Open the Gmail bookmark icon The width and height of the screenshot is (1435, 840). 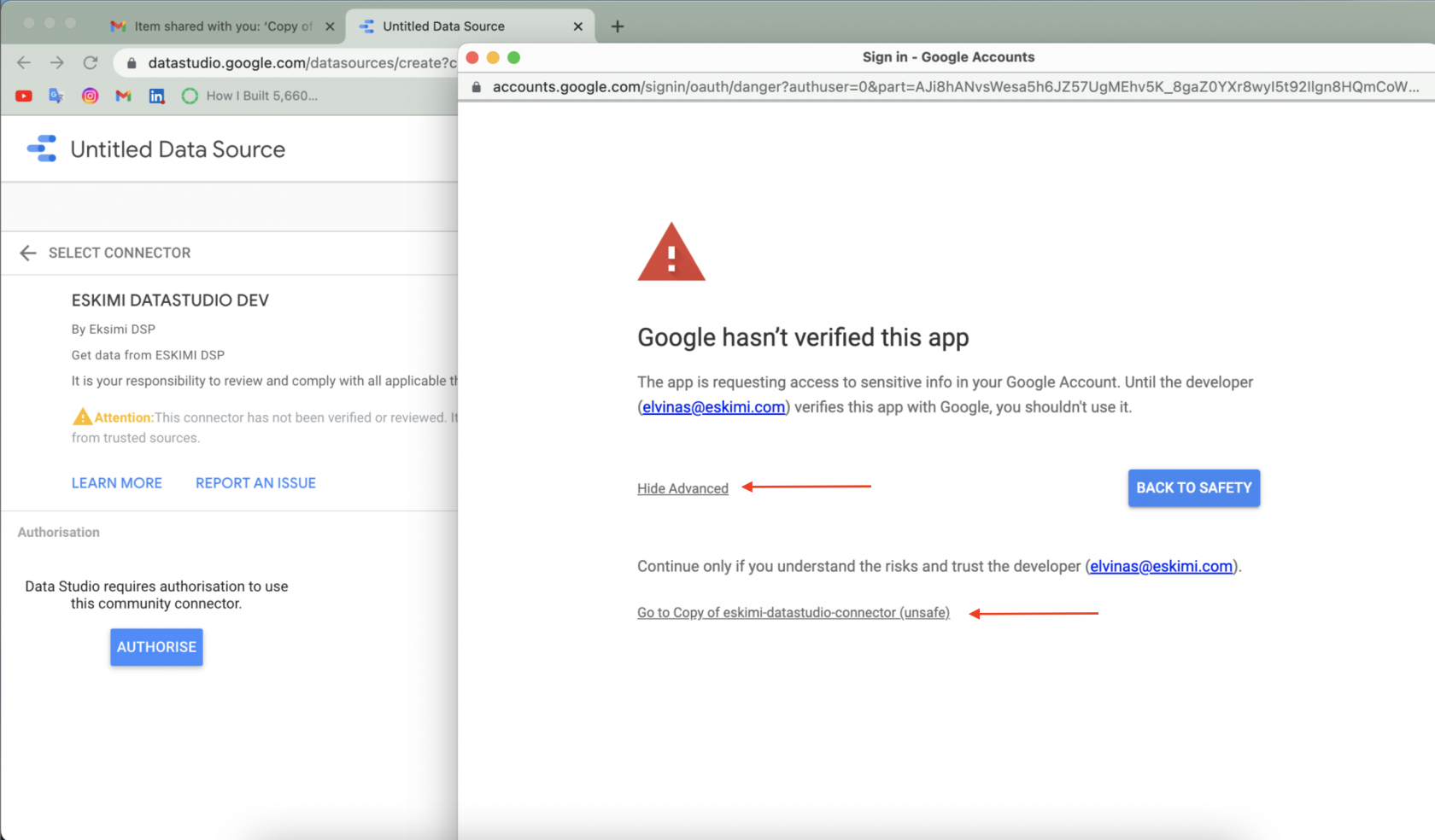click(123, 96)
